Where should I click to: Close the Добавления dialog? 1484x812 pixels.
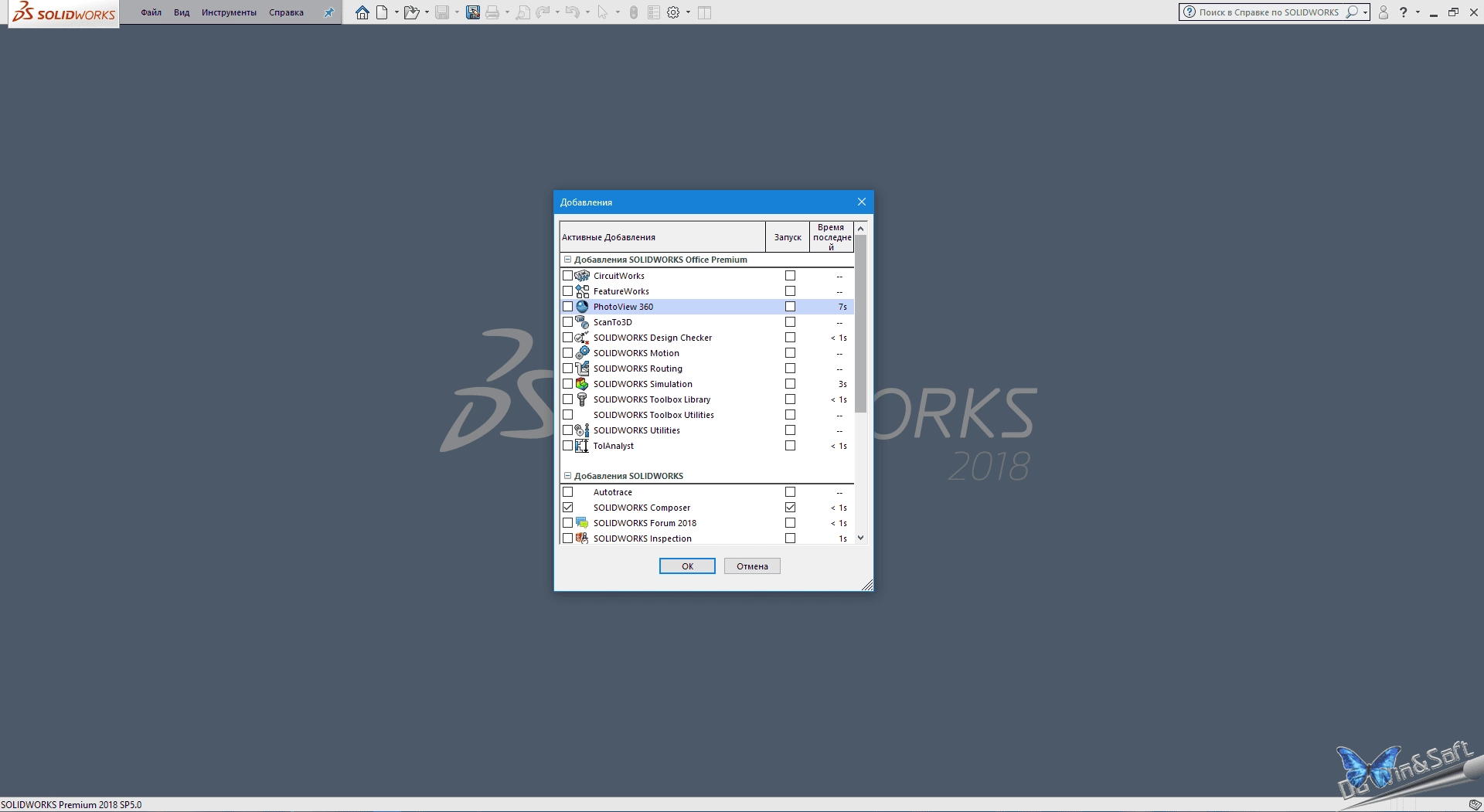coord(861,202)
